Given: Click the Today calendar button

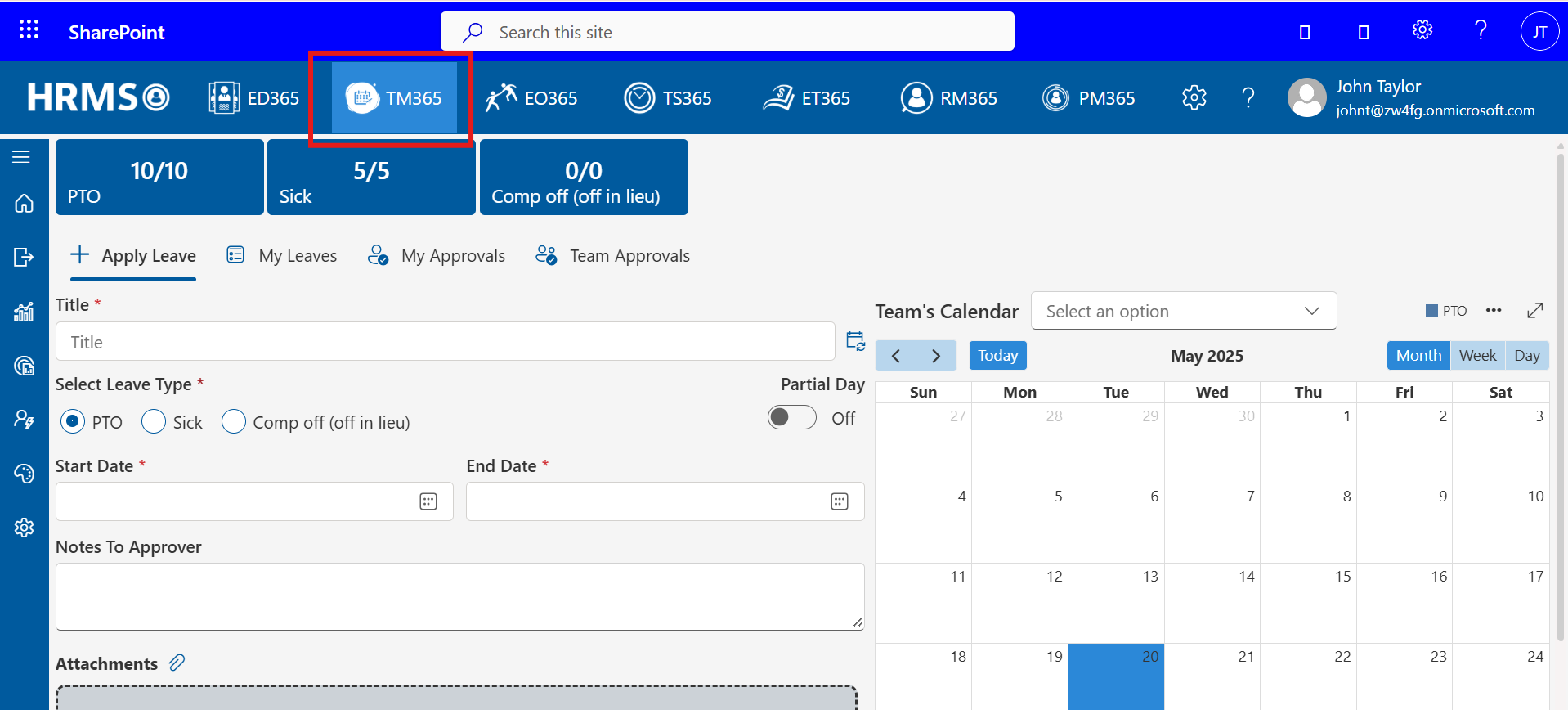Looking at the screenshot, I should (x=998, y=356).
